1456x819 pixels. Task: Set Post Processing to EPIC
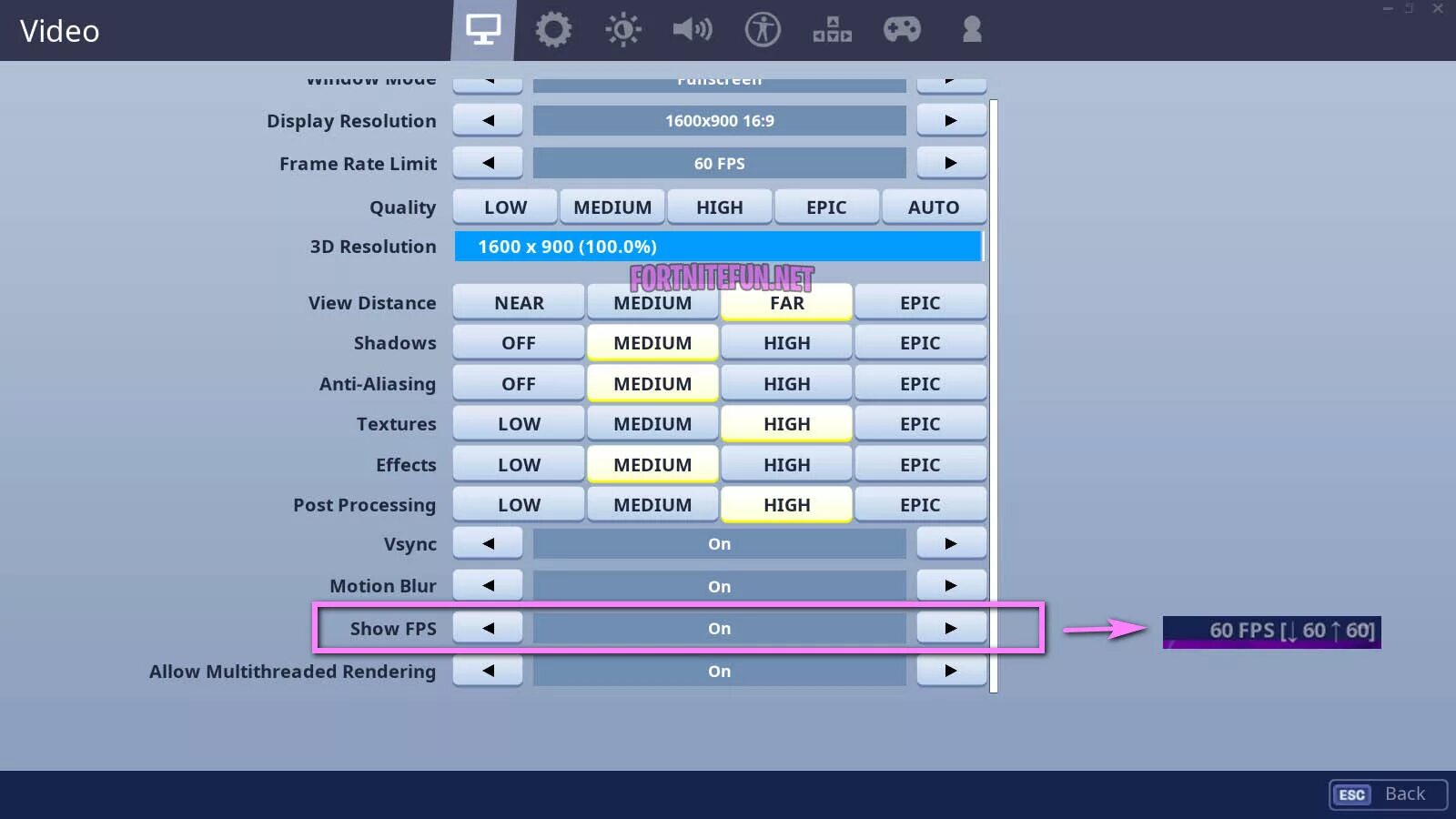click(x=920, y=504)
